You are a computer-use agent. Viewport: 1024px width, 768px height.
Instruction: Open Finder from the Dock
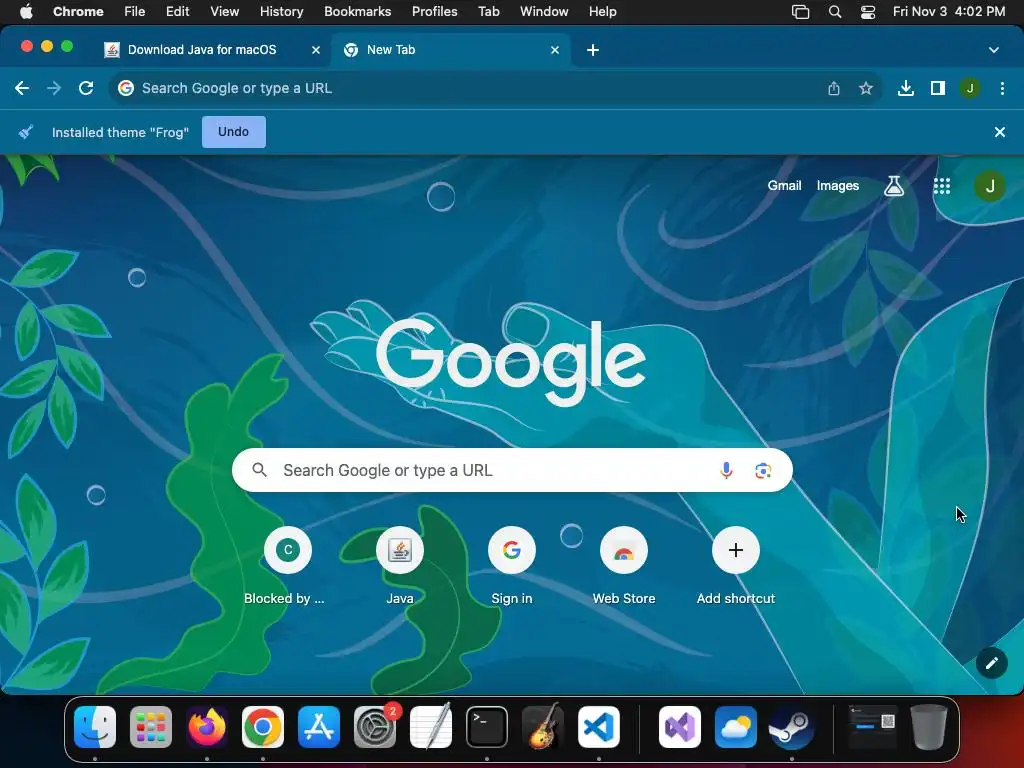[x=95, y=727]
